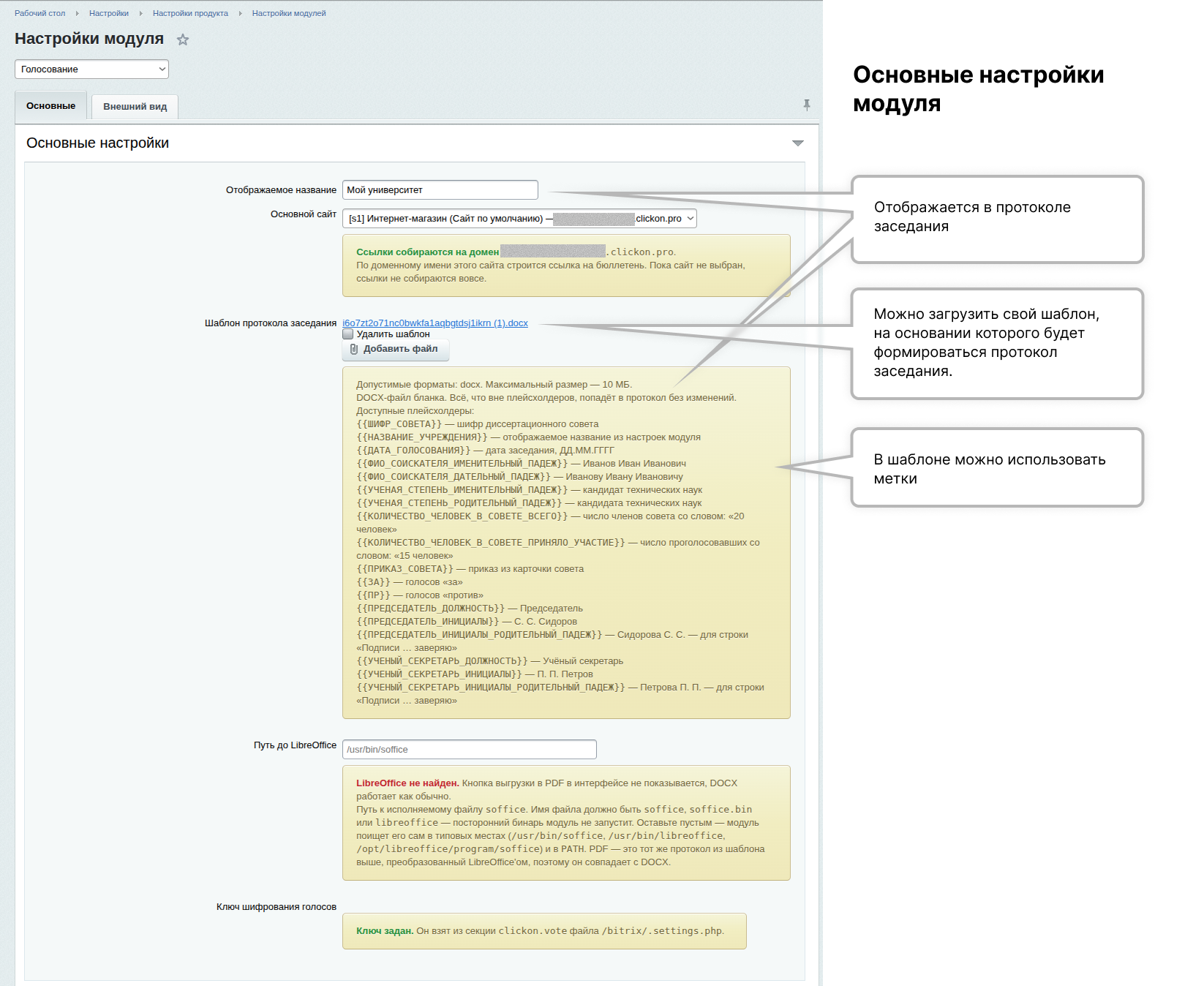This screenshot has width=1204, height=986.
Task: Add page to favorites with star icon
Action: click(x=183, y=39)
